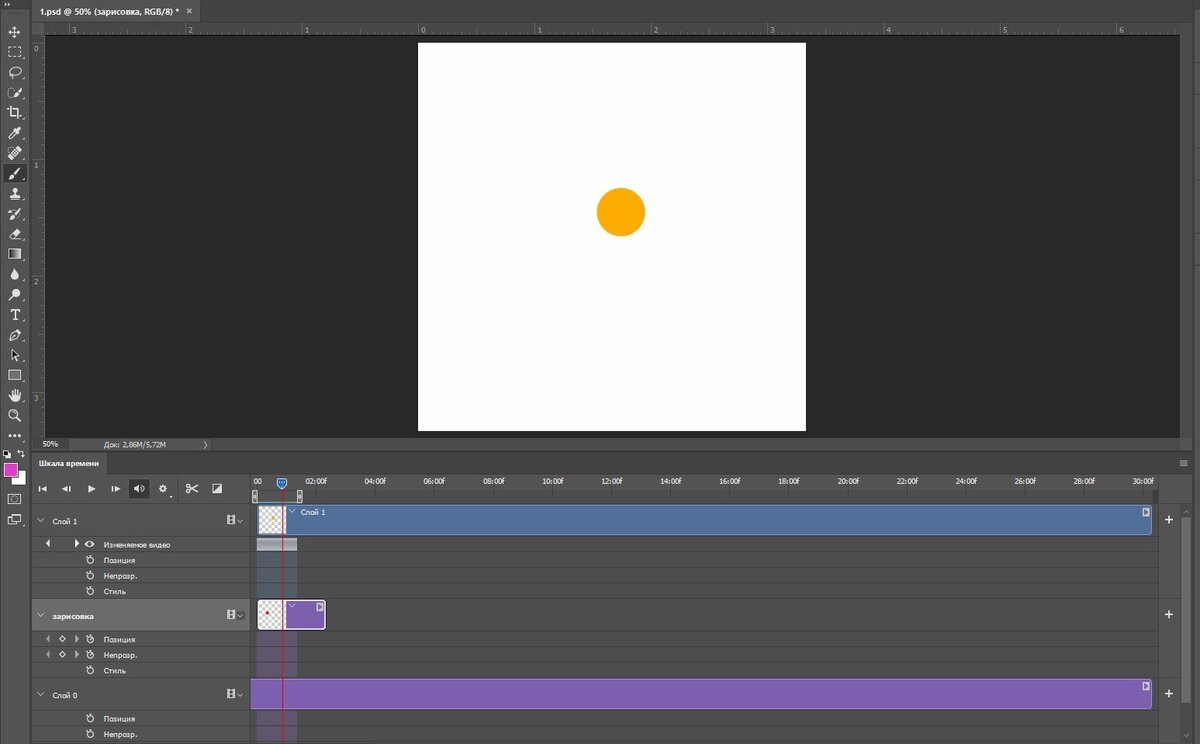Add media to the Слой 0 track

tap(1169, 693)
